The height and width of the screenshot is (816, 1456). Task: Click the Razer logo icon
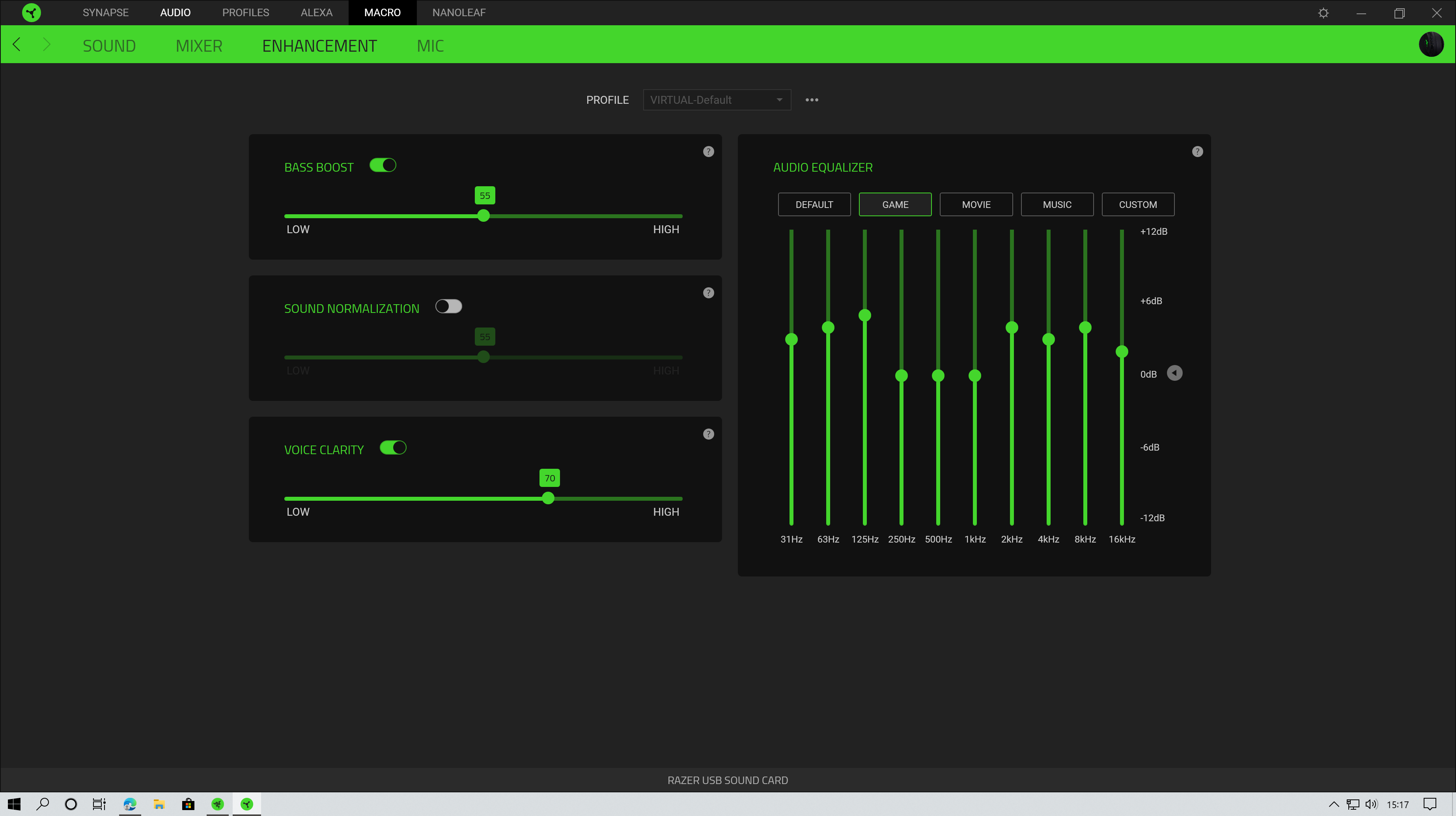point(32,13)
